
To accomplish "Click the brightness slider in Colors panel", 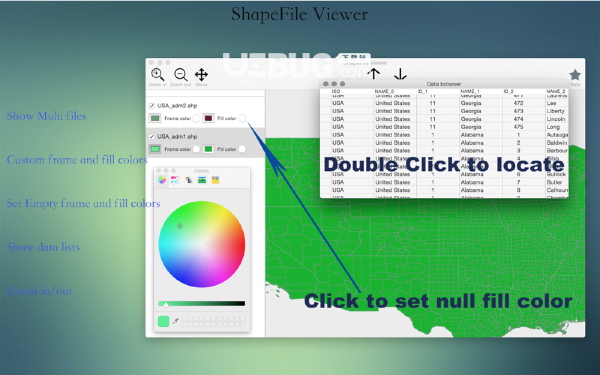I will pyautogui.click(x=202, y=304).
